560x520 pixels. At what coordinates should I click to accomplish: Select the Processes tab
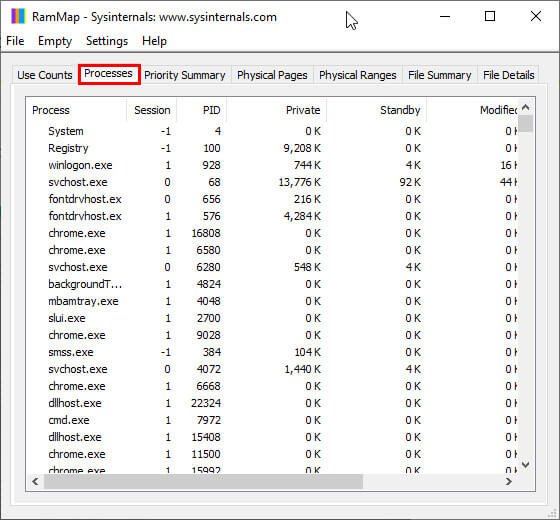109,74
